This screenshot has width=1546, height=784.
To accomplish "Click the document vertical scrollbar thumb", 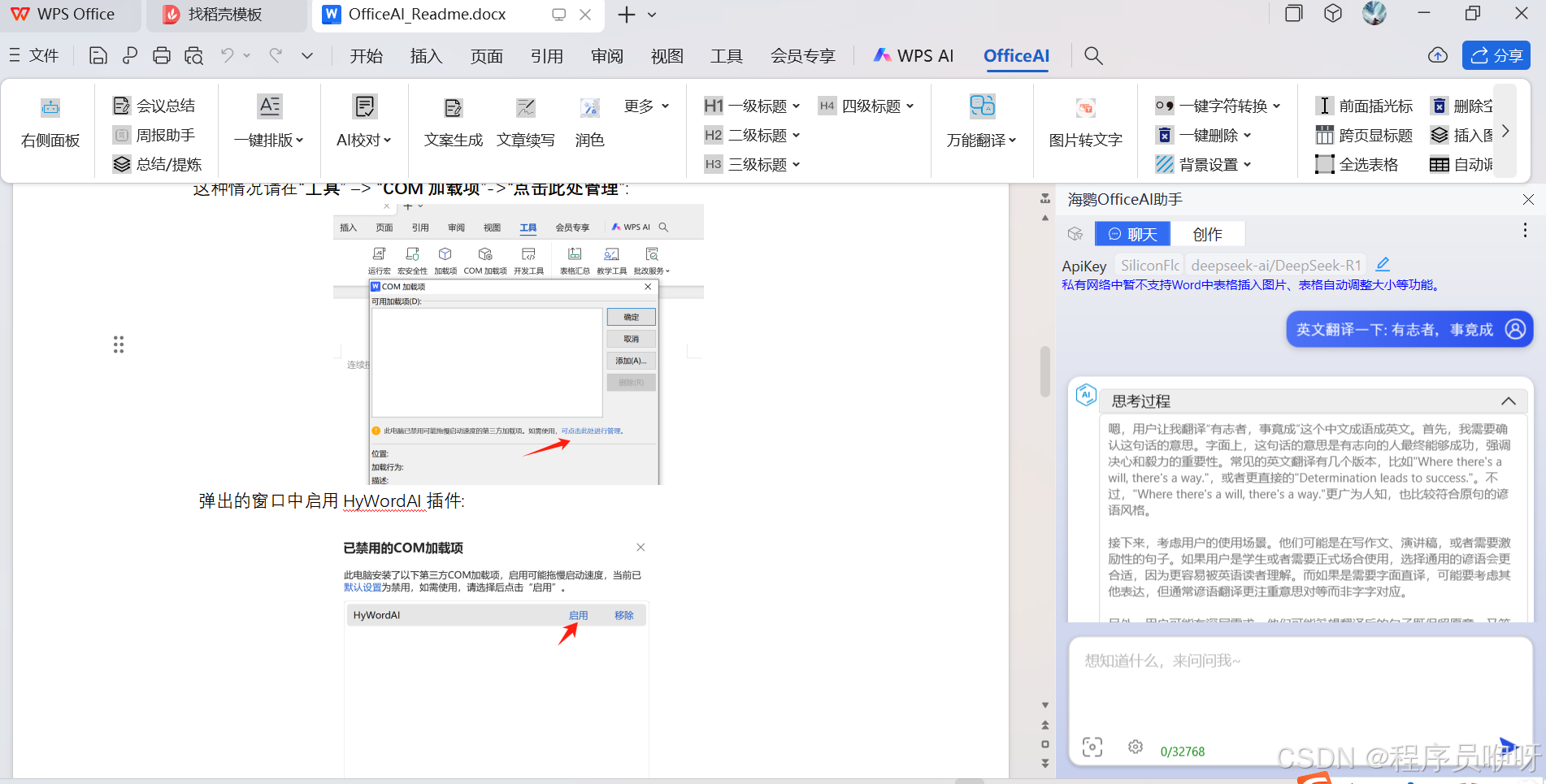I will pos(1045,370).
